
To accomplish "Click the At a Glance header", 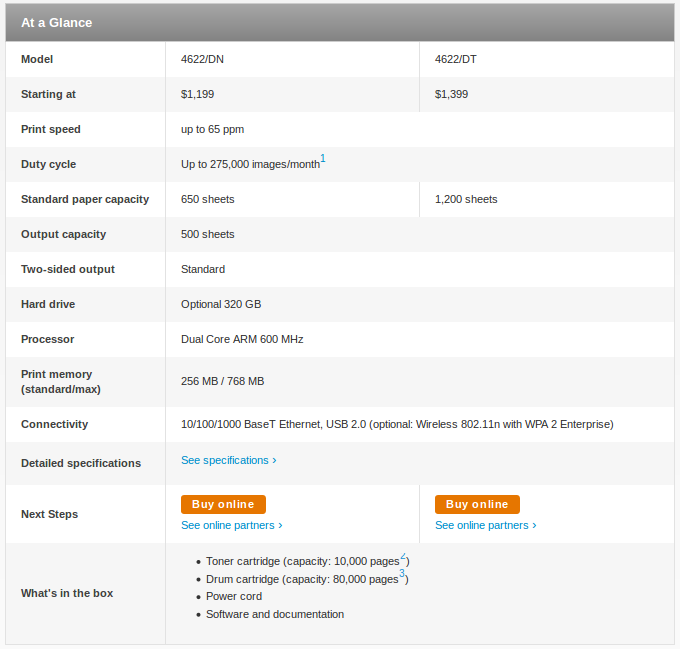I will 57,22.
